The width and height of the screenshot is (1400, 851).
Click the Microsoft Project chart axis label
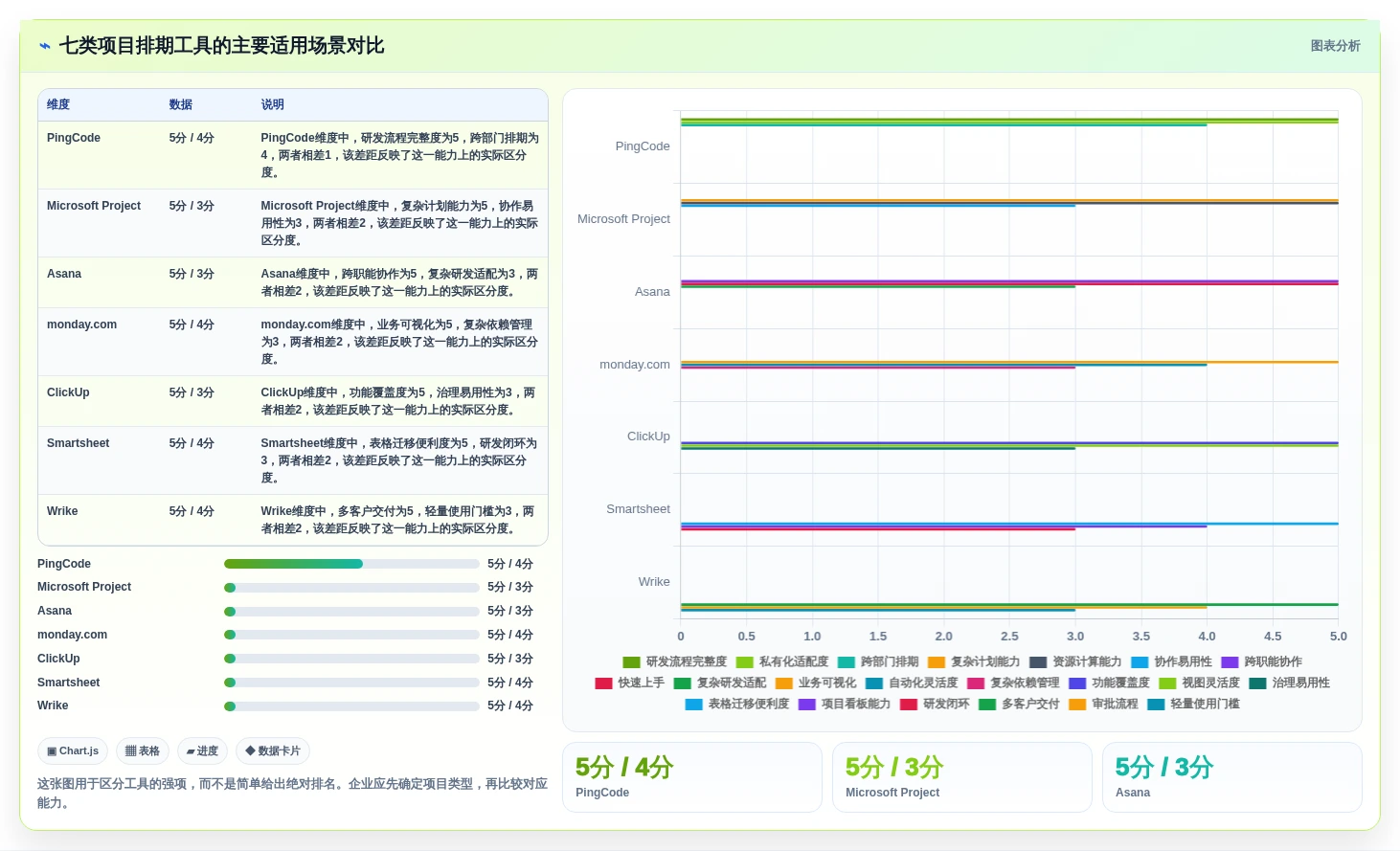pos(623,219)
